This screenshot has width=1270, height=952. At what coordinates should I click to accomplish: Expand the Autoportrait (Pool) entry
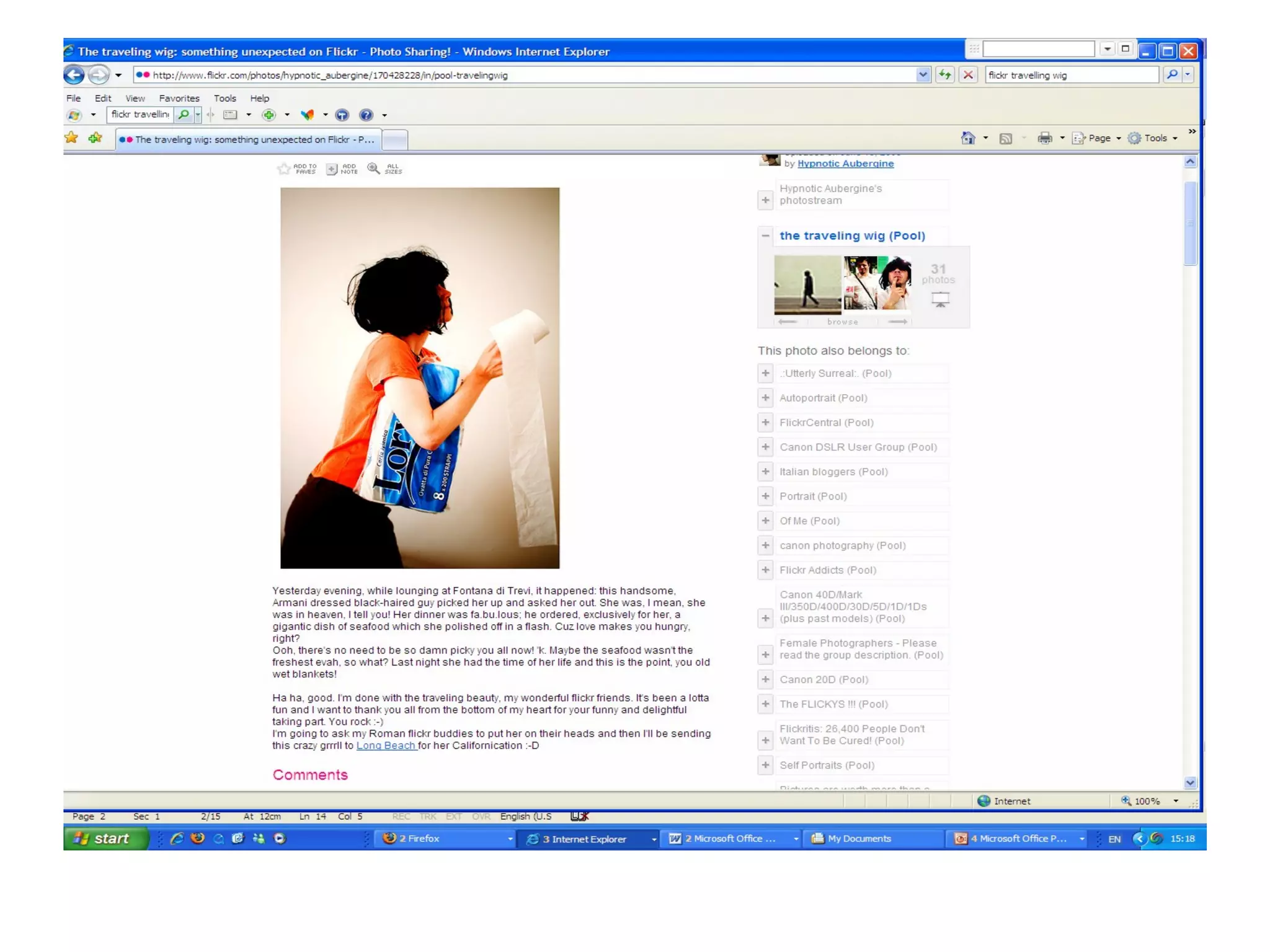point(765,398)
